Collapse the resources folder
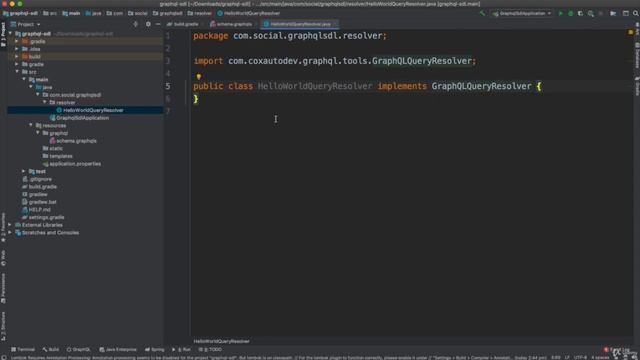 pyautogui.click(x=31, y=125)
